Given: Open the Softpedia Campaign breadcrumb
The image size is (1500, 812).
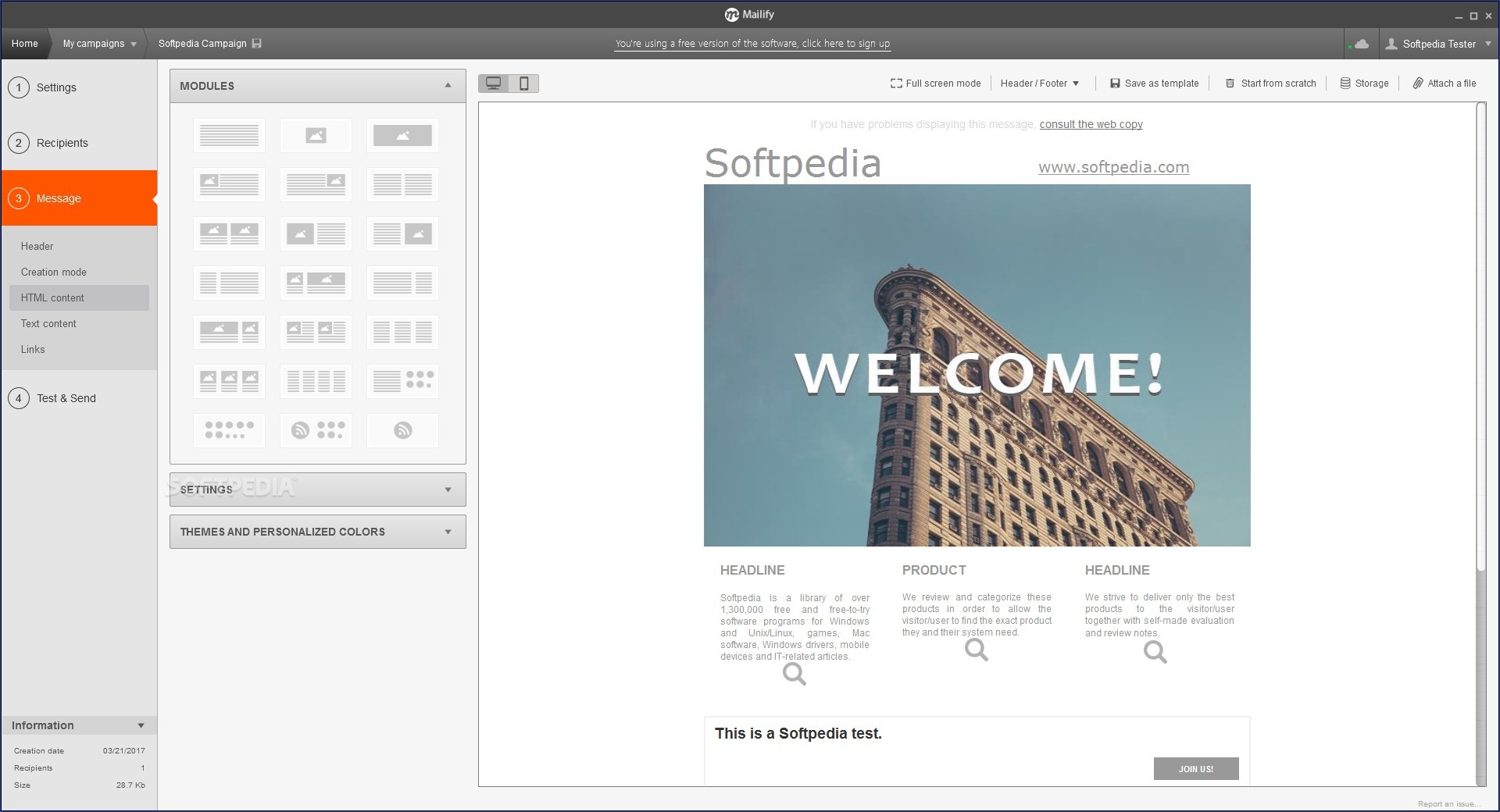Looking at the screenshot, I should coord(202,44).
